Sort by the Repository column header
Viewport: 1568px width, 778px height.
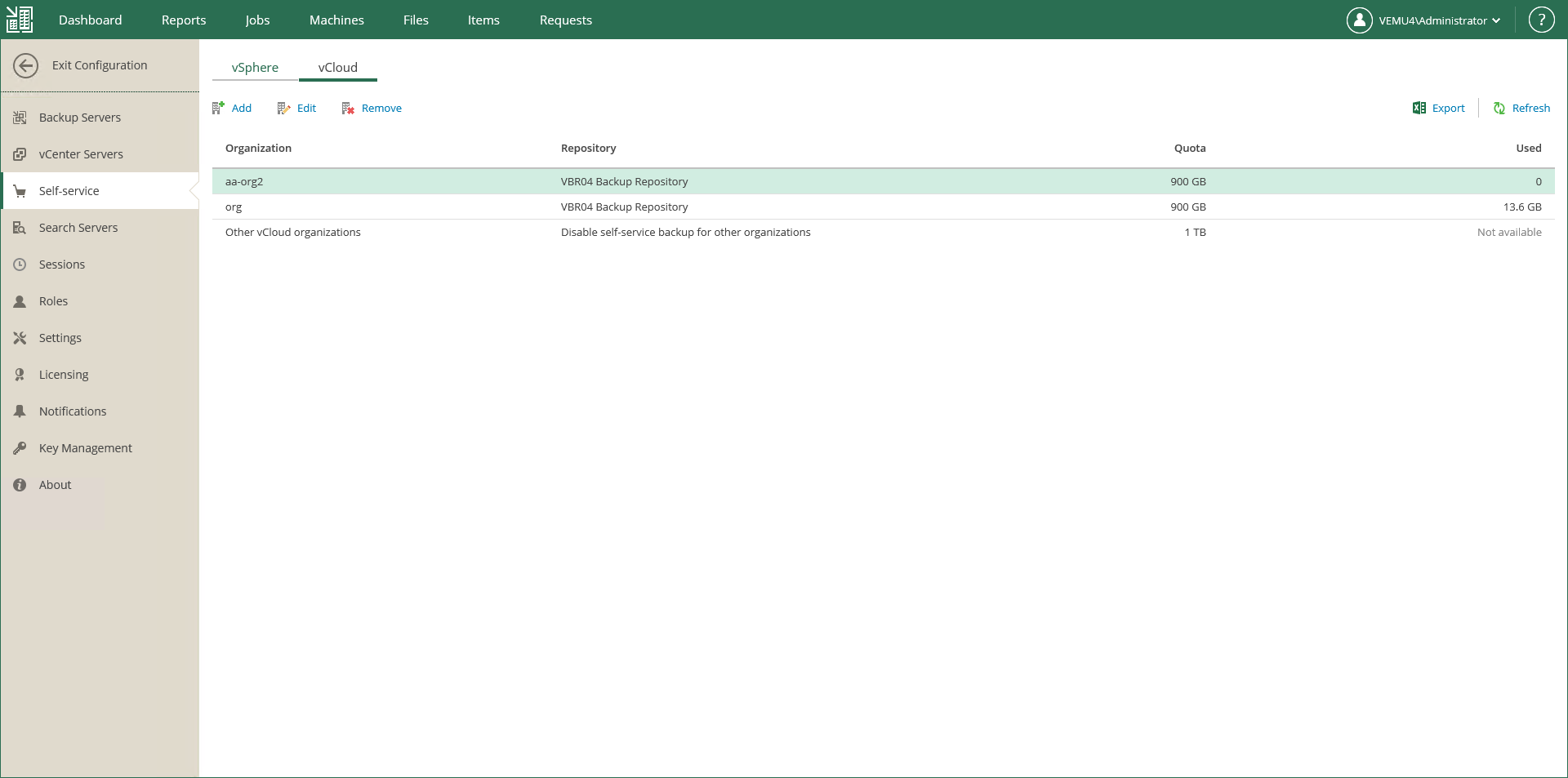(x=588, y=148)
